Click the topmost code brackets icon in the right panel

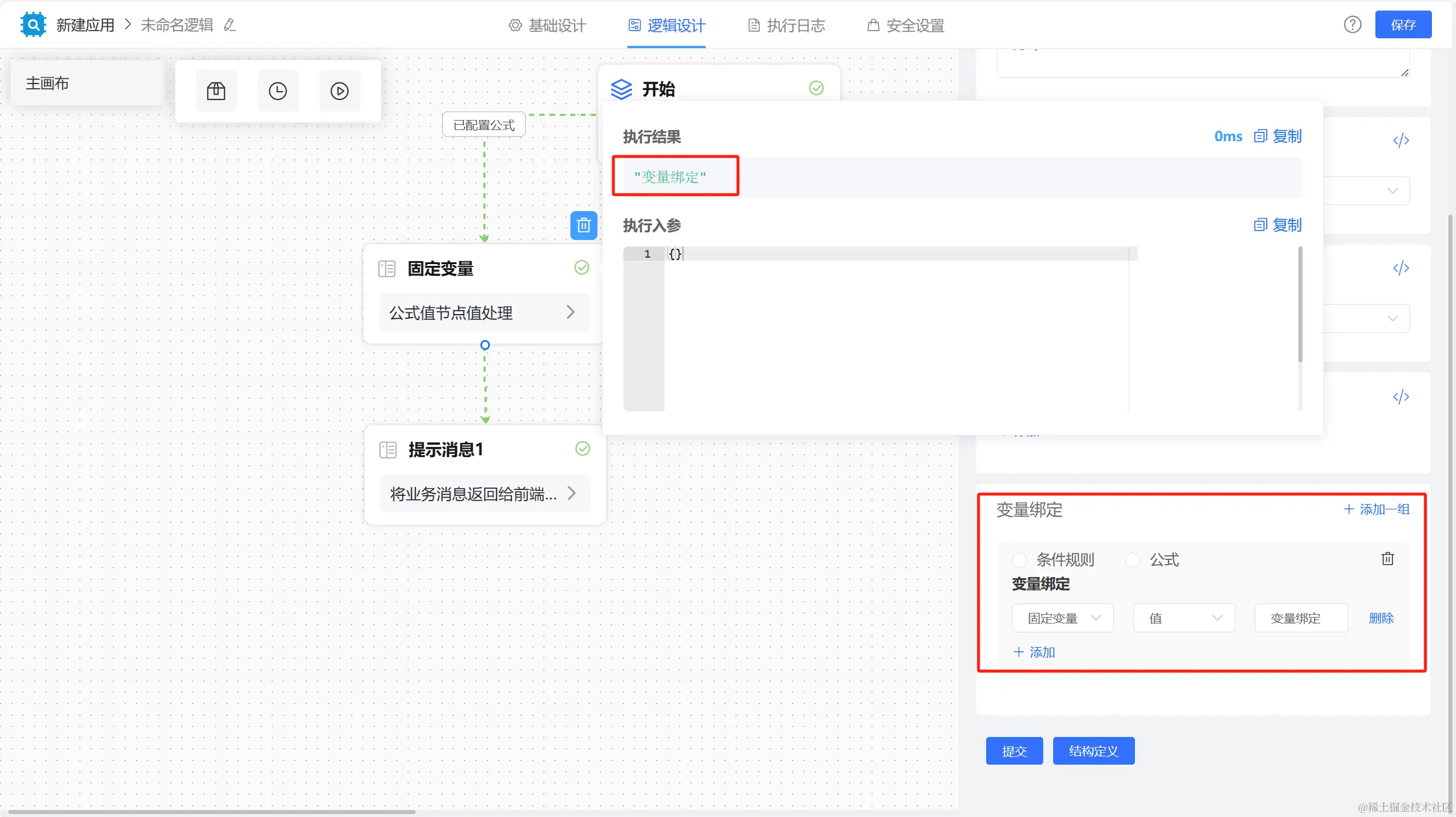click(1401, 141)
